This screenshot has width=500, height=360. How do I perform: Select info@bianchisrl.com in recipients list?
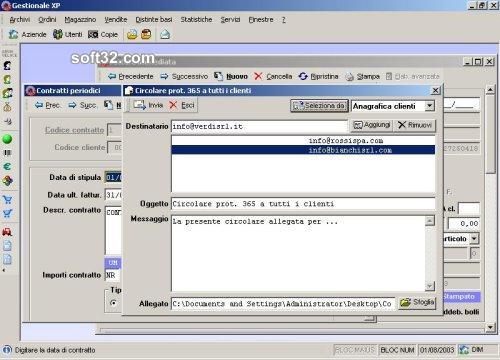303,150
